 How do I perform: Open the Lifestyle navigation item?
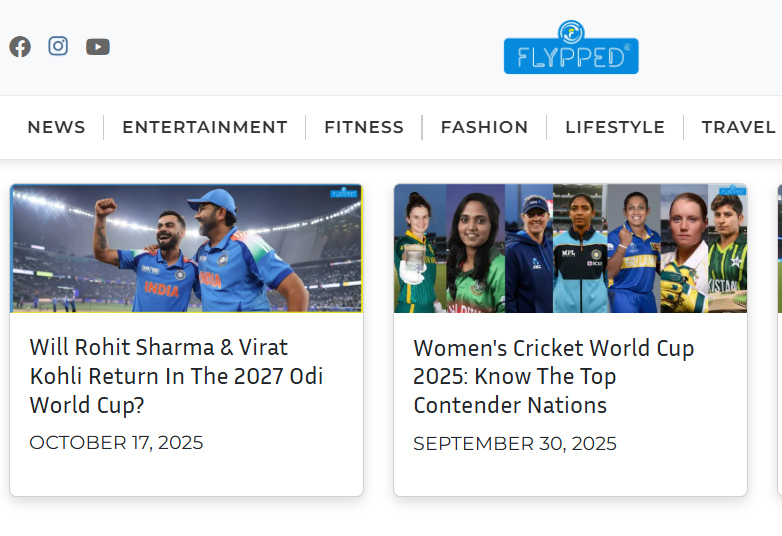615,127
